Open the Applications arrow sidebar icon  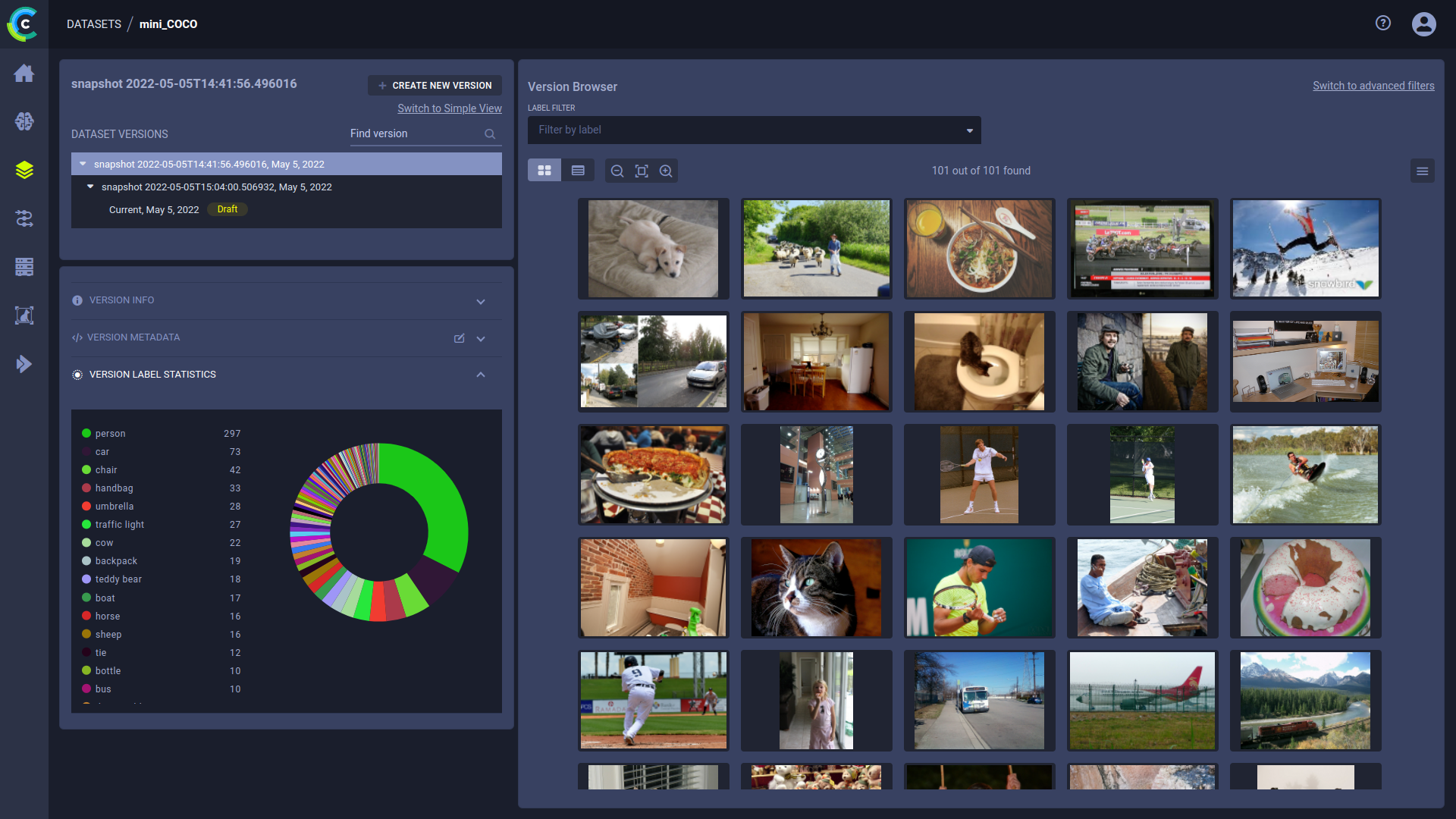[x=24, y=364]
